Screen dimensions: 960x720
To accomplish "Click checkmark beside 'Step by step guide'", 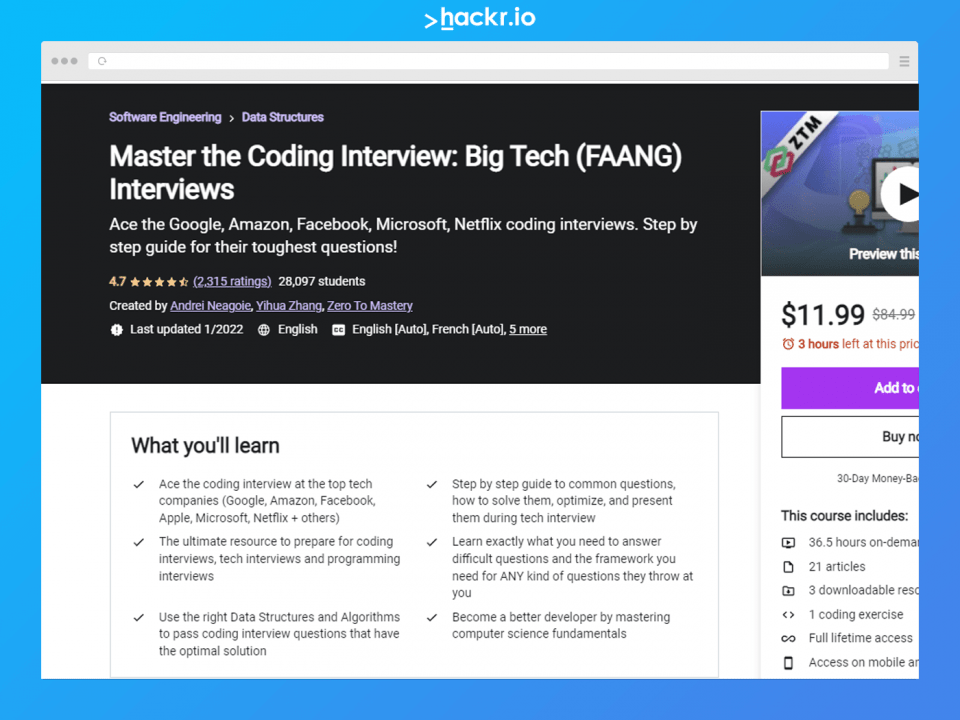I will pyautogui.click(x=432, y=484).
